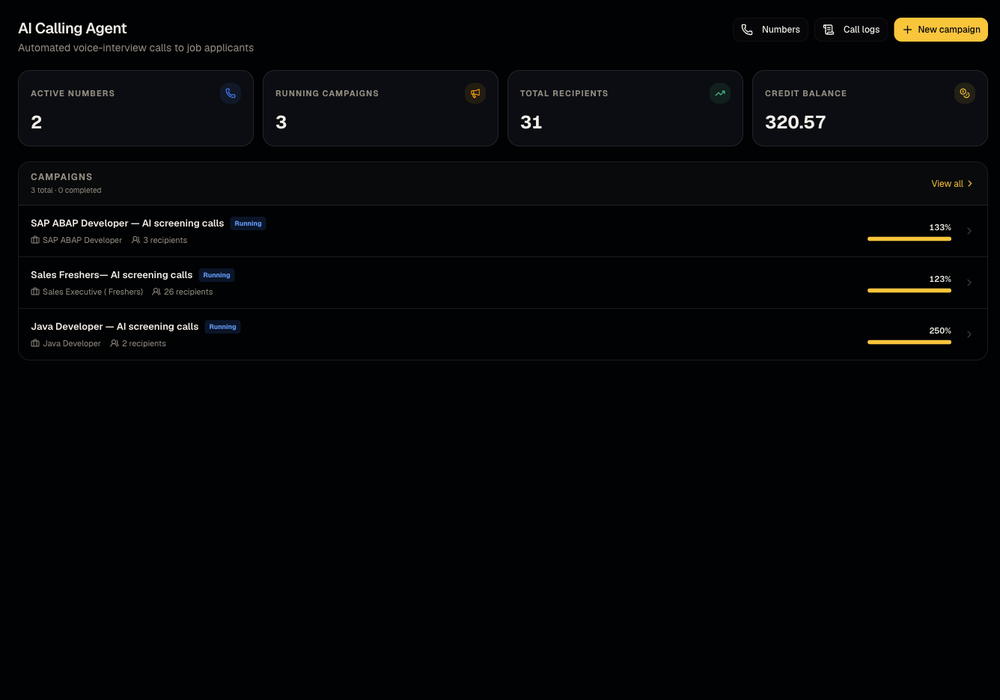
Task: Open Call logs
Action: coord(851,29)
